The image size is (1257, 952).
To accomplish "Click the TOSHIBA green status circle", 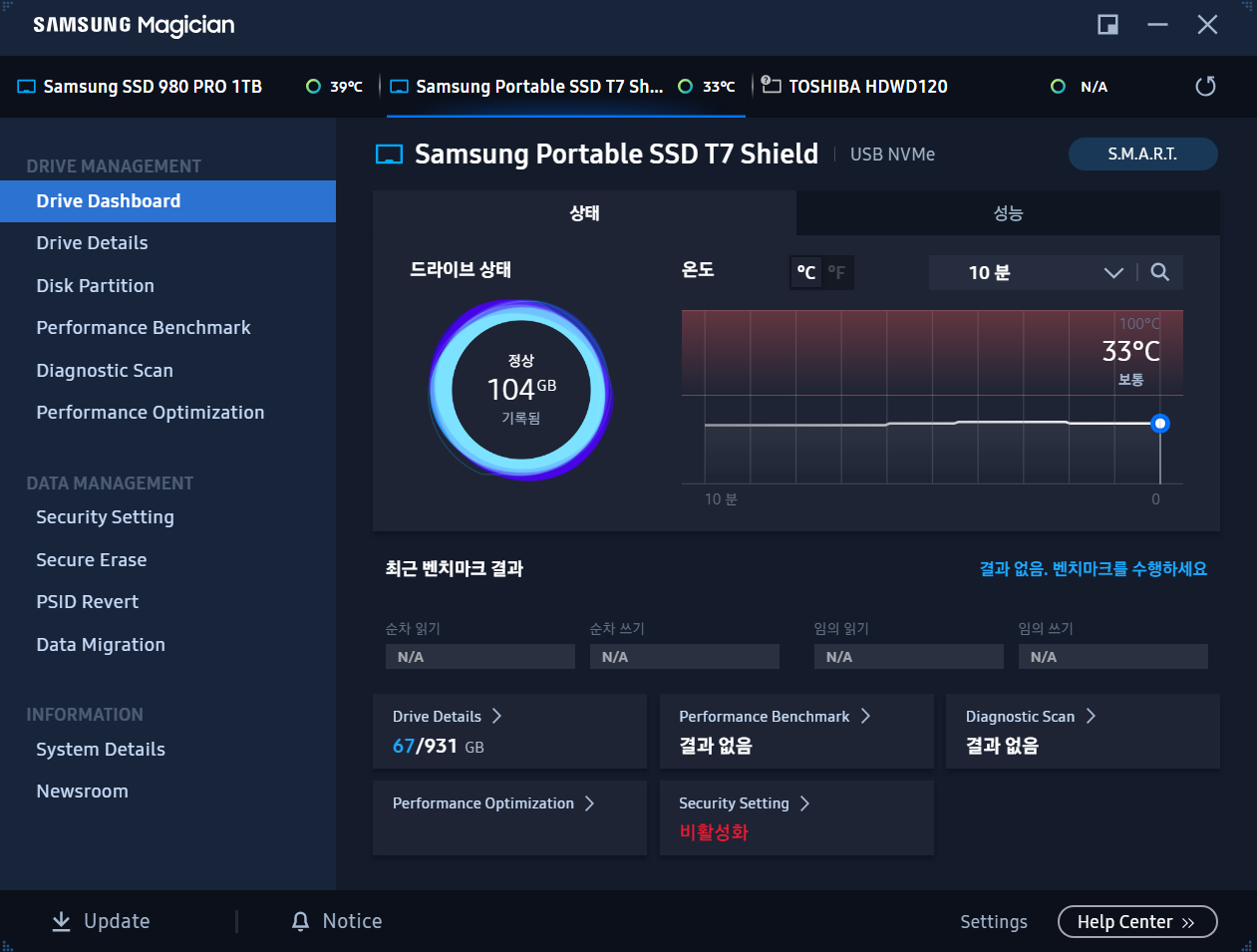I will (1058, 87).
